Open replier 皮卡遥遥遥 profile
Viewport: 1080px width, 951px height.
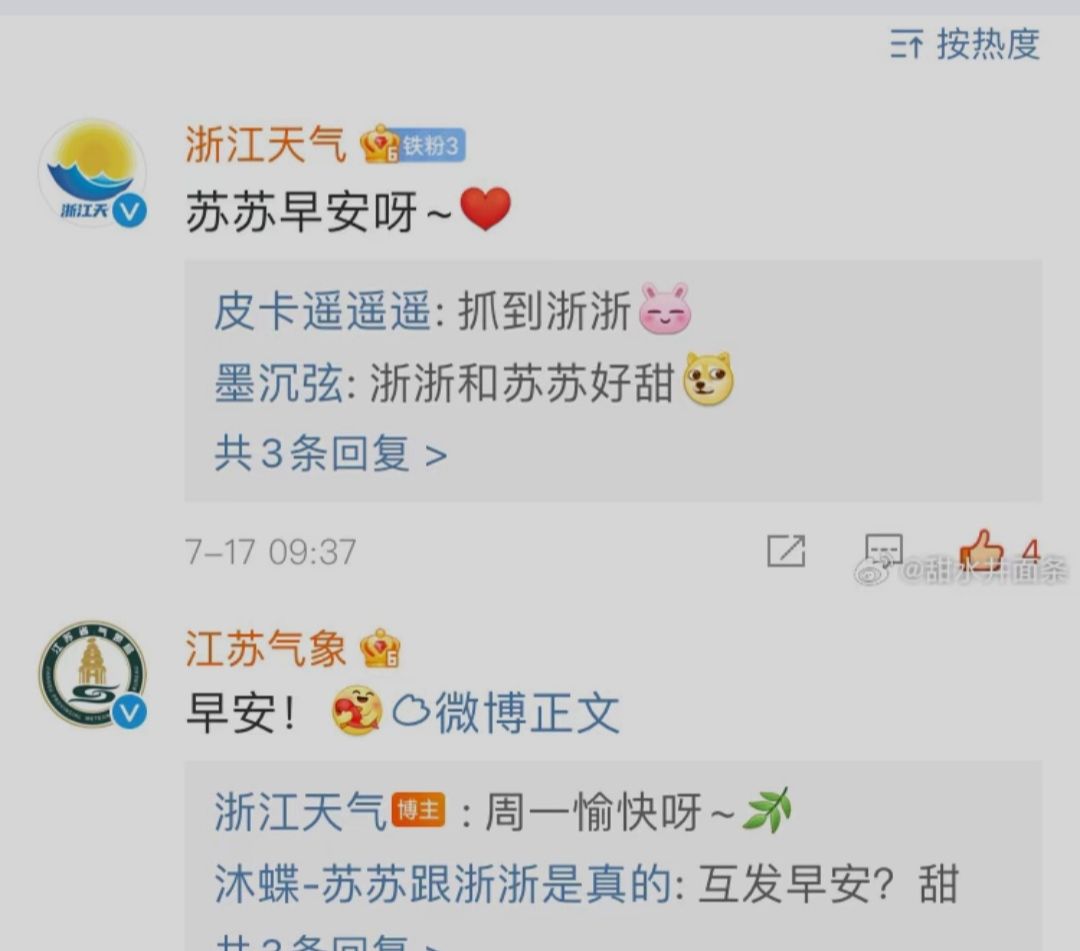click(322, 311)
